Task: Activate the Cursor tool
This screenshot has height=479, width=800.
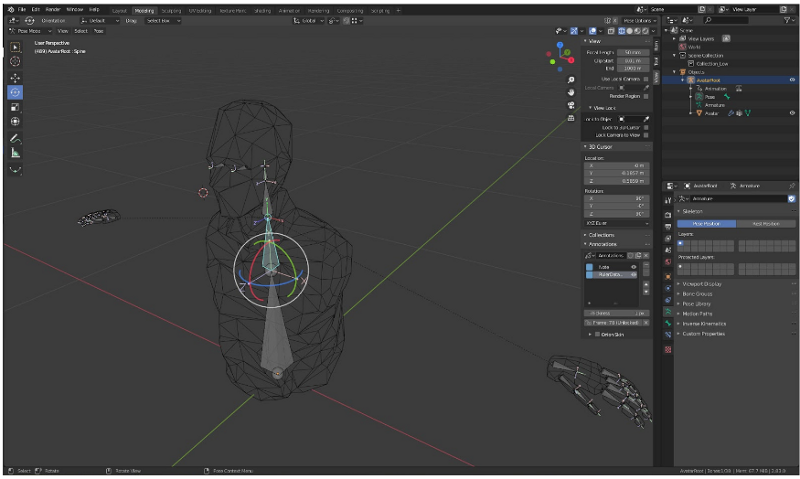Action: pos(15,61)
